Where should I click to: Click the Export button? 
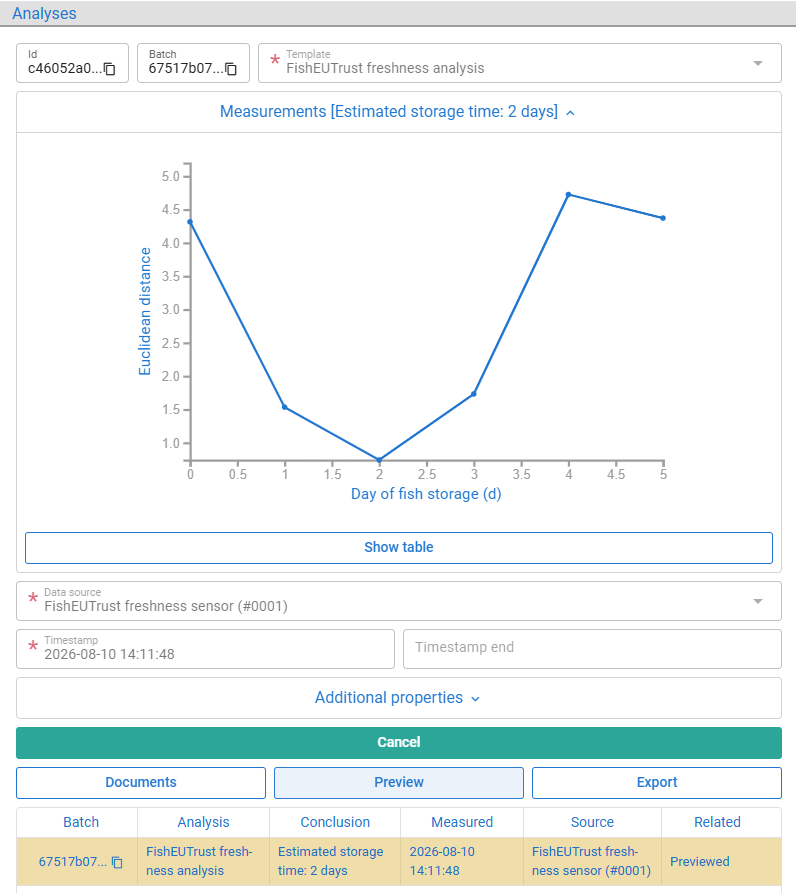coord(657,782)
